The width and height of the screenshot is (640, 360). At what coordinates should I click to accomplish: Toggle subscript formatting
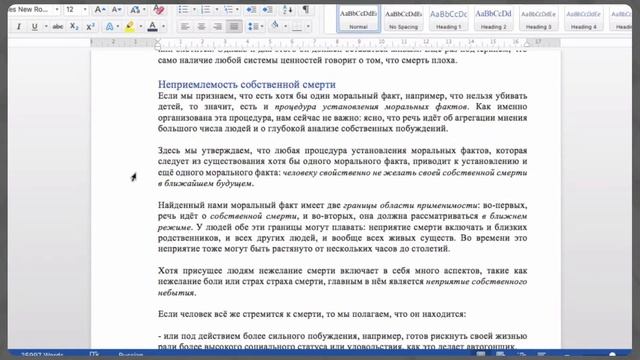point(74,27)
